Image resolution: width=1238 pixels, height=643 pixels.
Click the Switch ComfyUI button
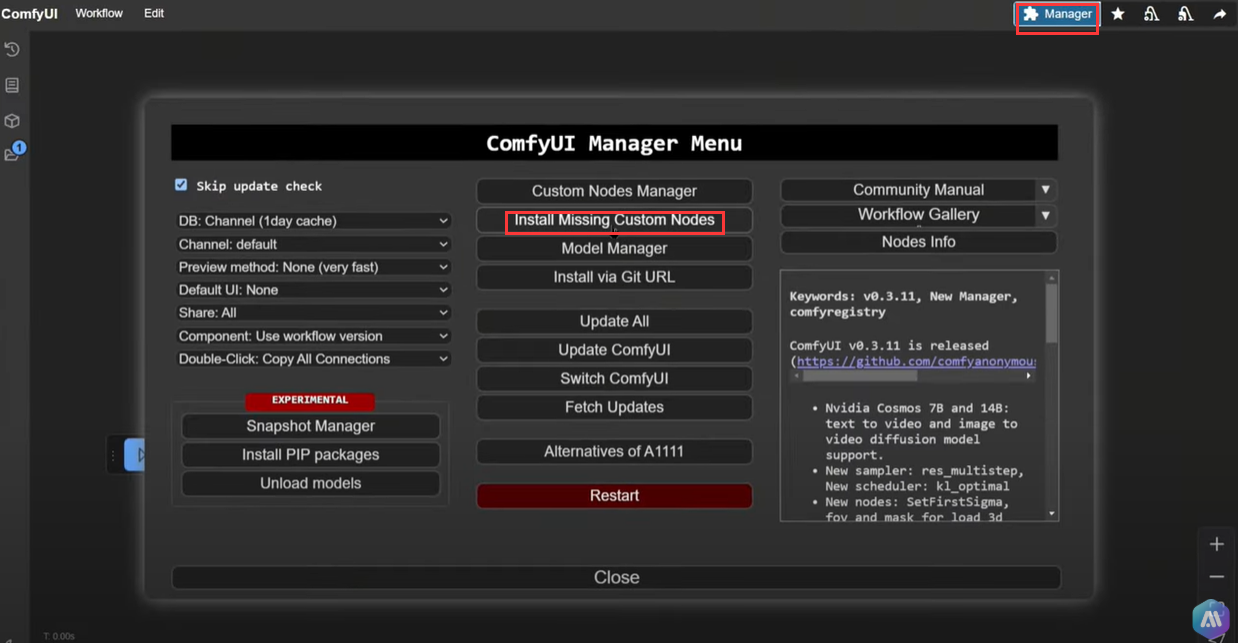pos(614,378)
